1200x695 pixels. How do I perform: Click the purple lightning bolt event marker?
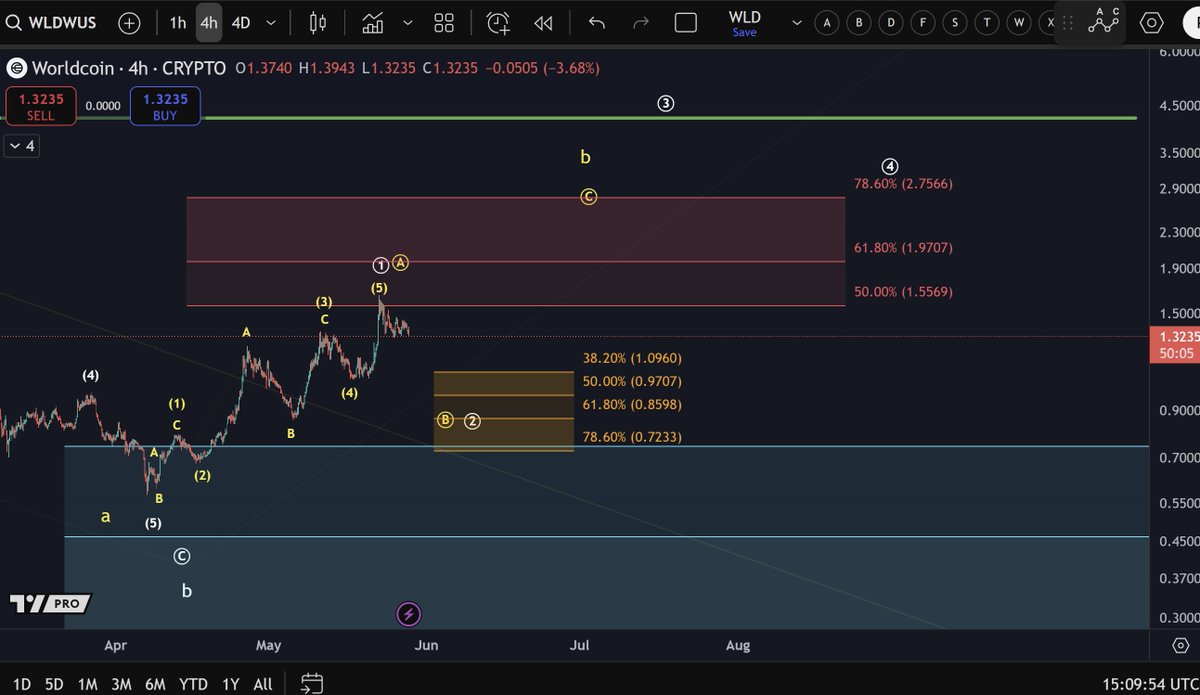pos(408,614)
